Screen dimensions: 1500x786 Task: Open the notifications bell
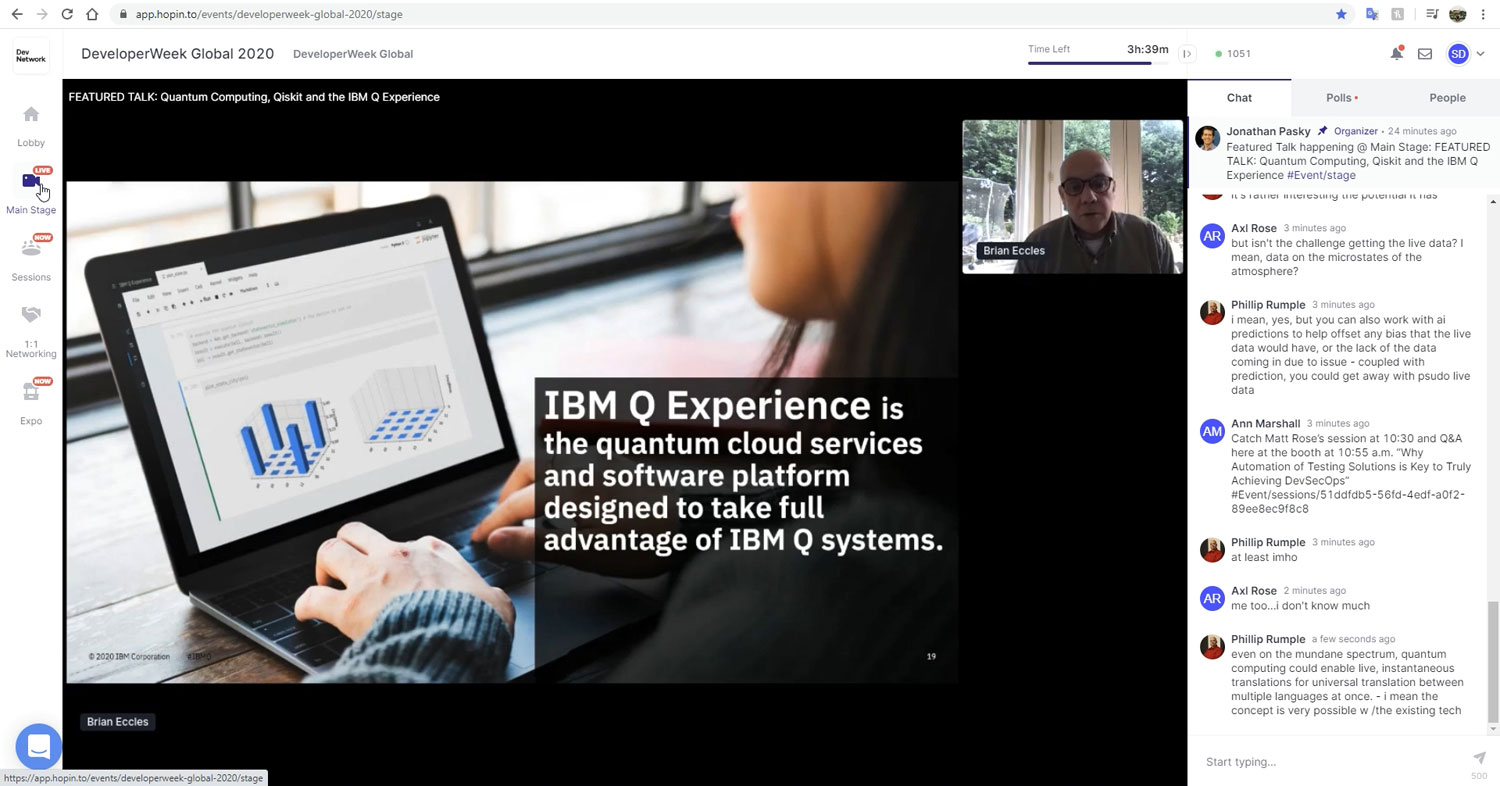point(1396,54)
